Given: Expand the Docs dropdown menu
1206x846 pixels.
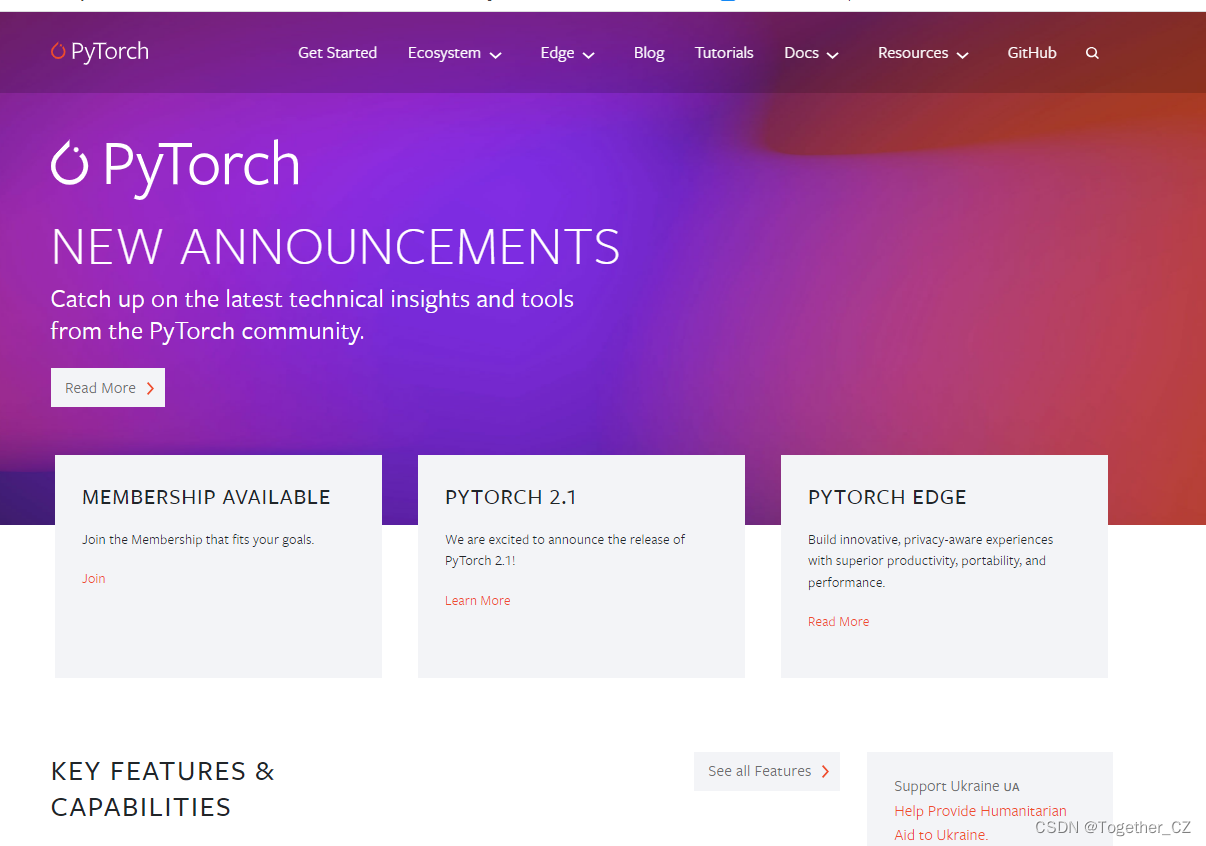Looking at the screenshot, I should tap(812, 53).
